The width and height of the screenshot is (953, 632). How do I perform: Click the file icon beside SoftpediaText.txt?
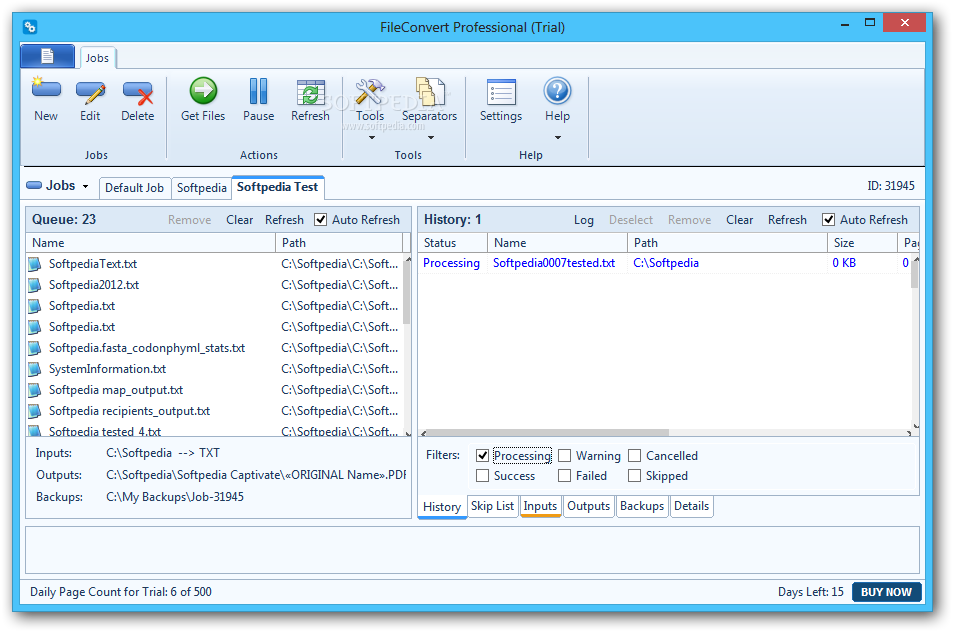[35, 264]
